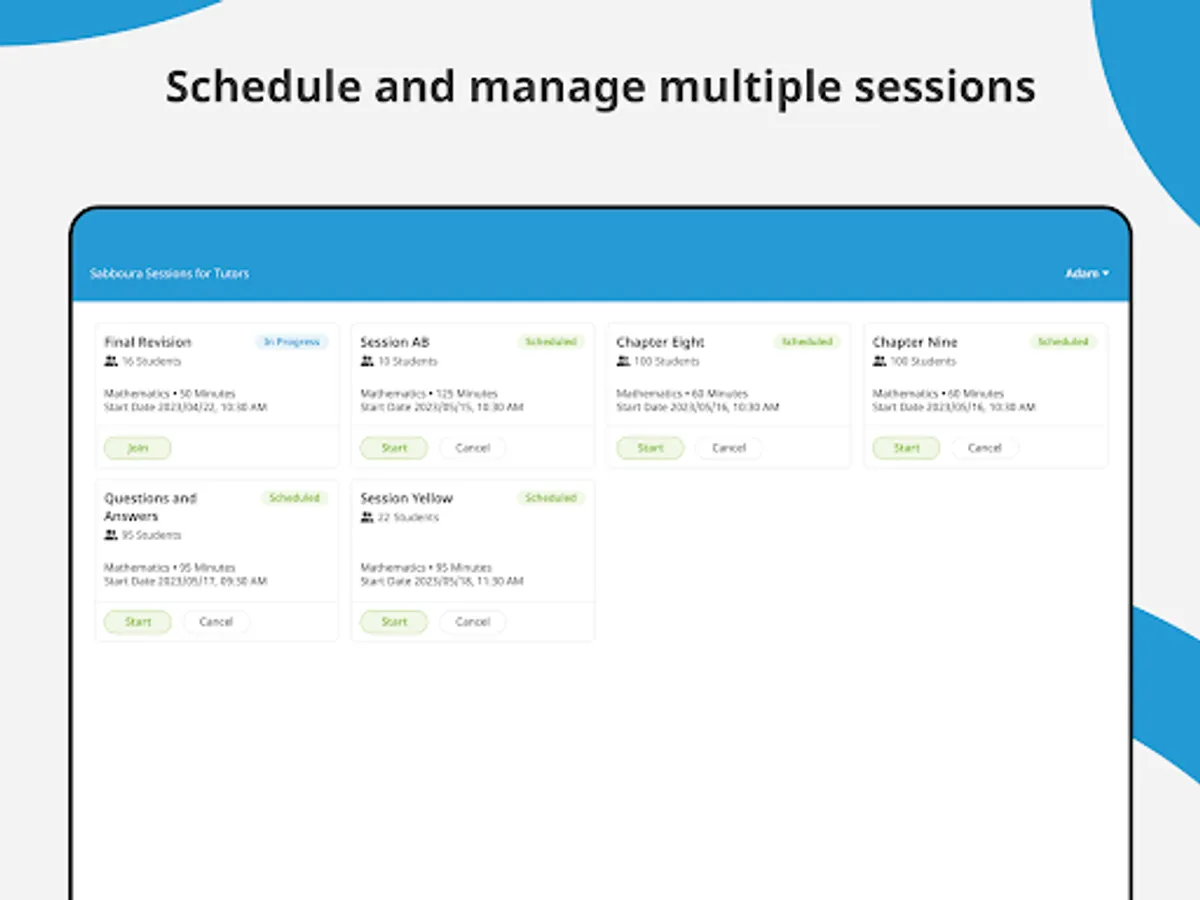Start the Chapter Nine session

point(906,448)
